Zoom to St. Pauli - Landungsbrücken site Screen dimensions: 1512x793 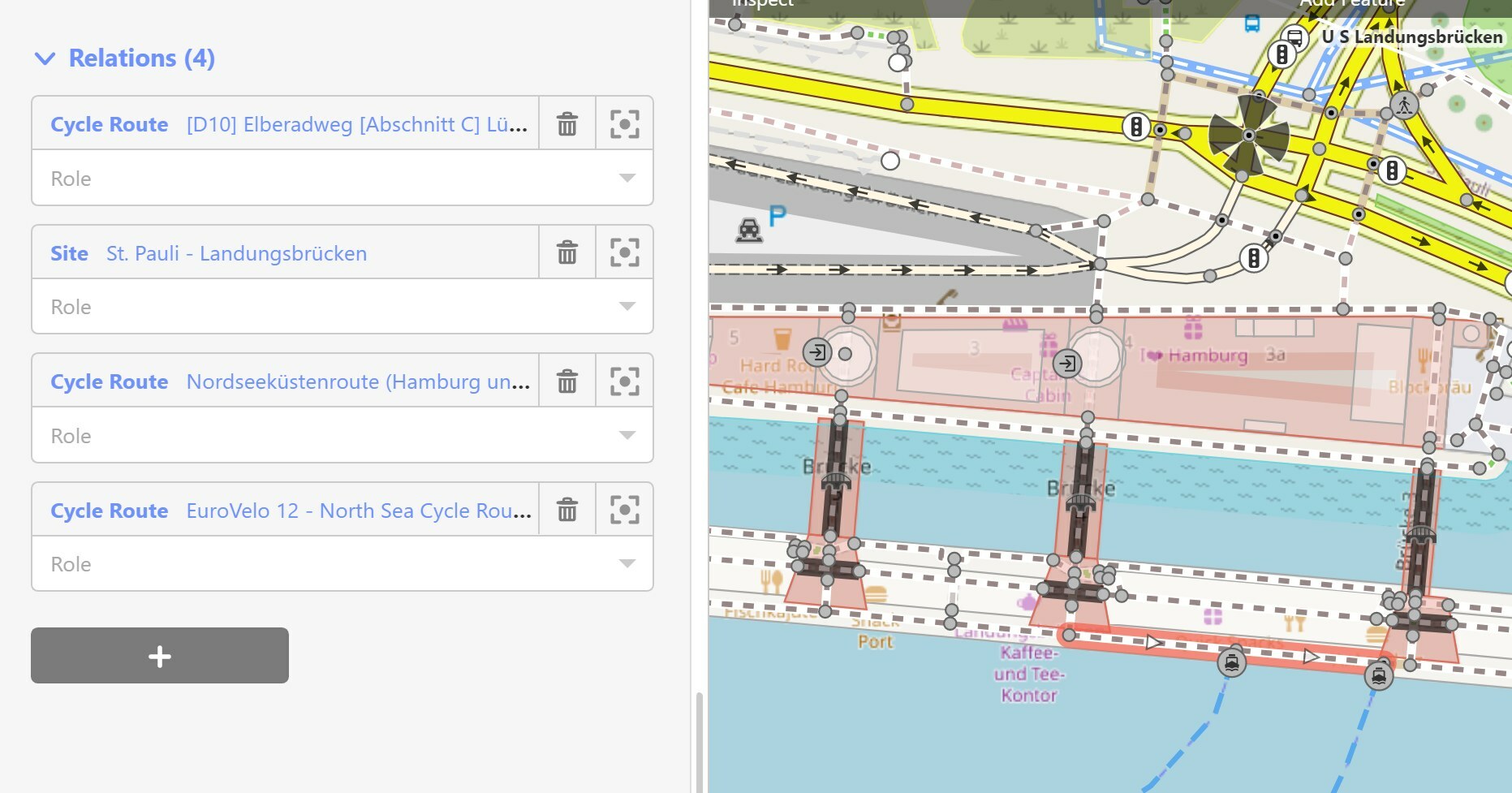(x=624, y=253)
